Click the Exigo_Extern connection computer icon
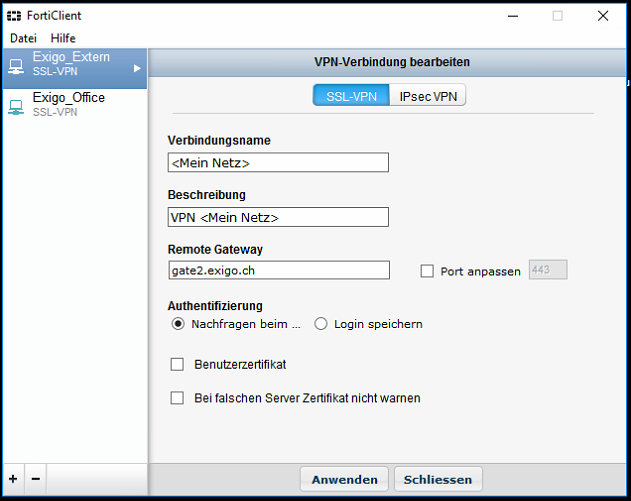The width and height of the screenshot is (631, 501). coord(16,66)
